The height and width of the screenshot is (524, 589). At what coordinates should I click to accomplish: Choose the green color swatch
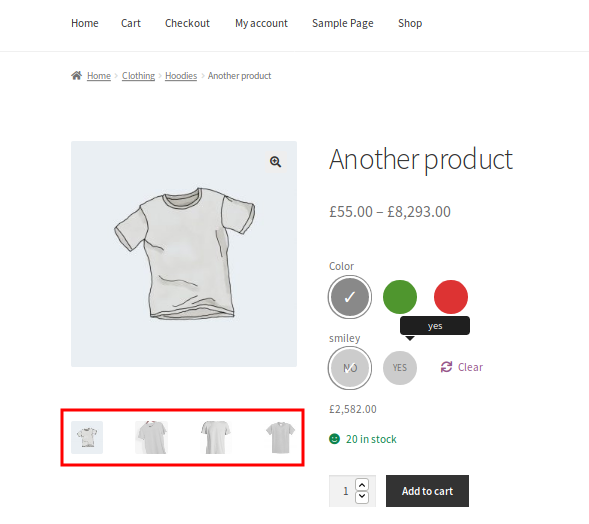pos(400,297)
